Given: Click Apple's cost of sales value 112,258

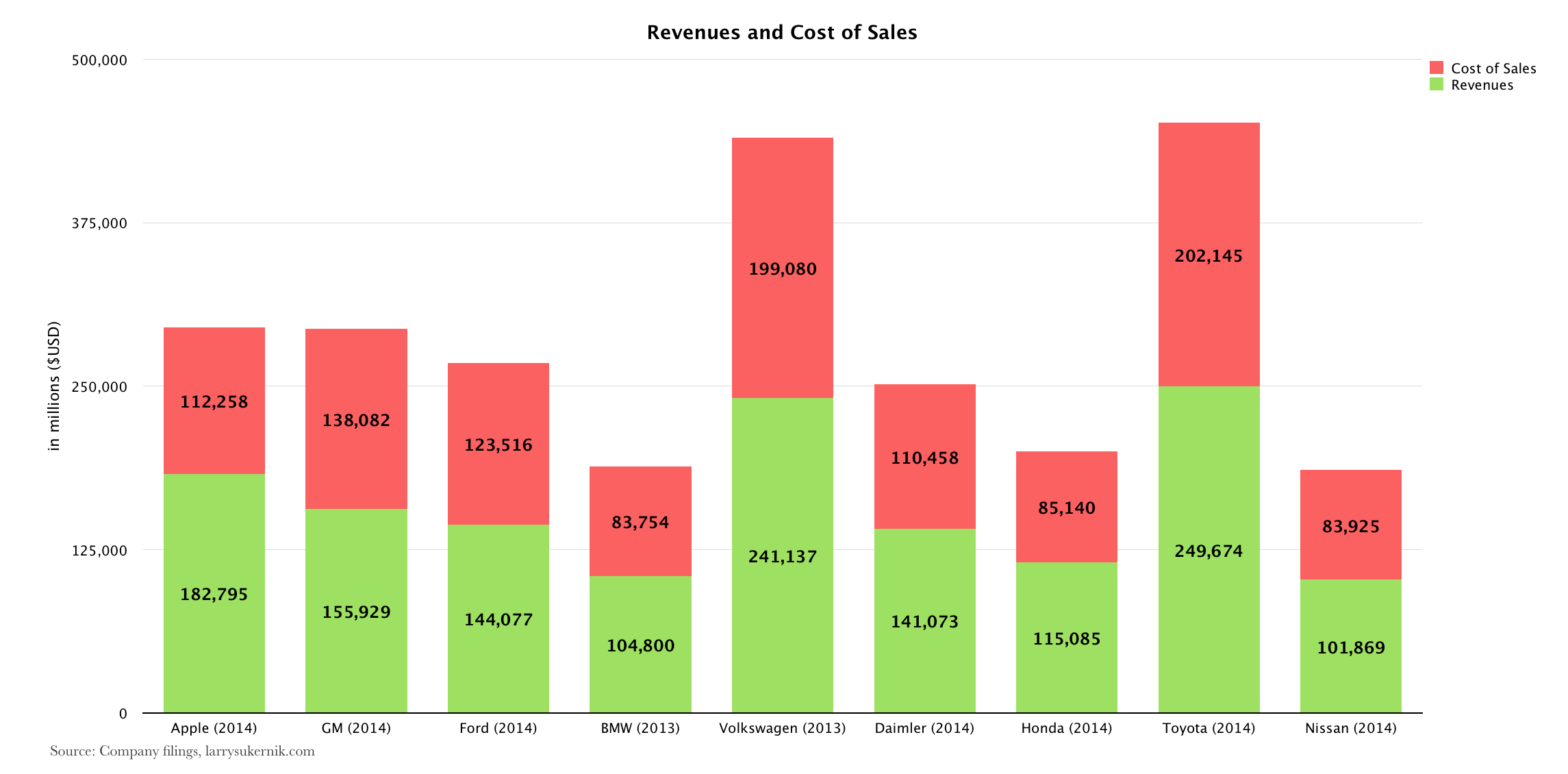Looking at the screenshot, I should tap(214, 401).
